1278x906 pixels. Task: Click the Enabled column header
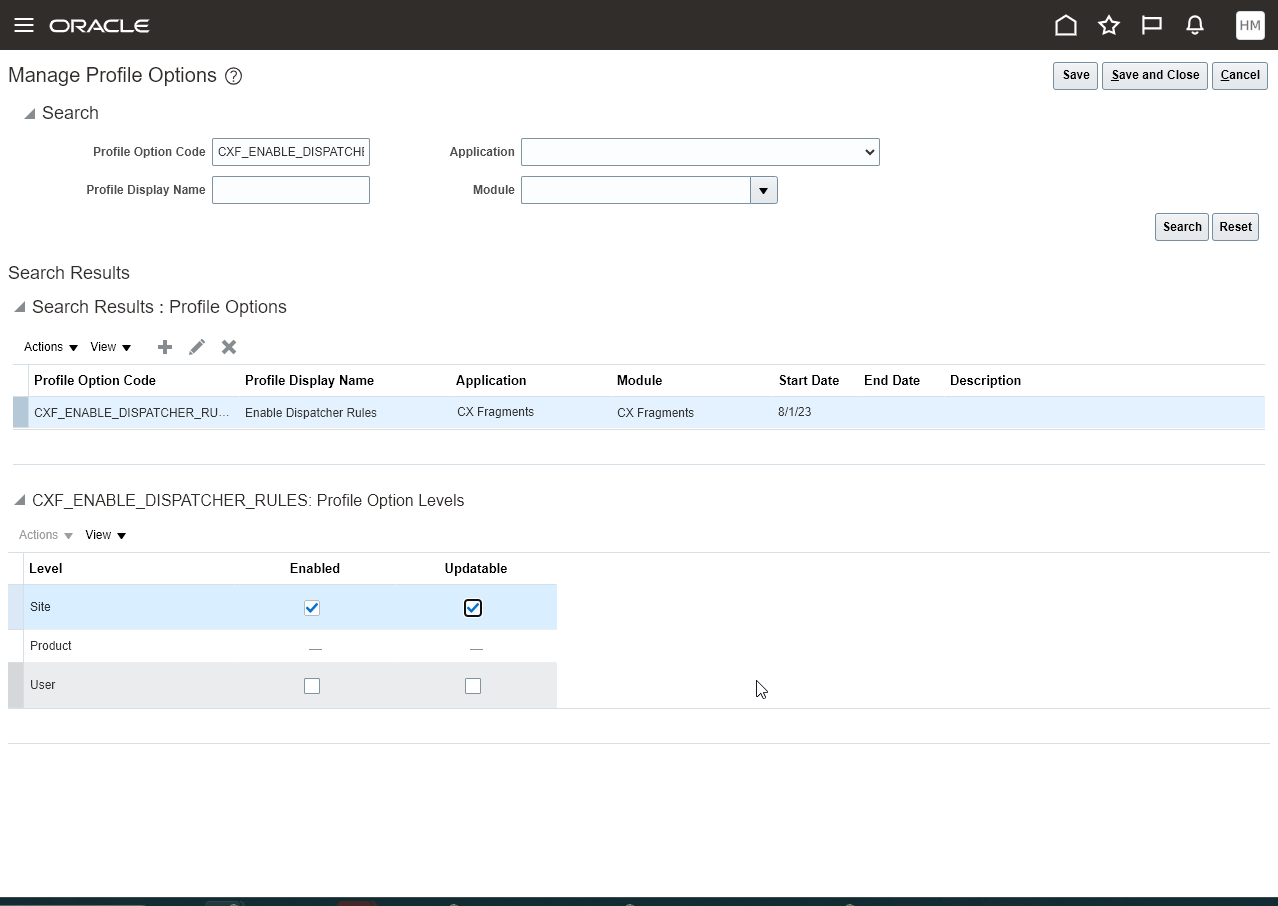point(315,569)
